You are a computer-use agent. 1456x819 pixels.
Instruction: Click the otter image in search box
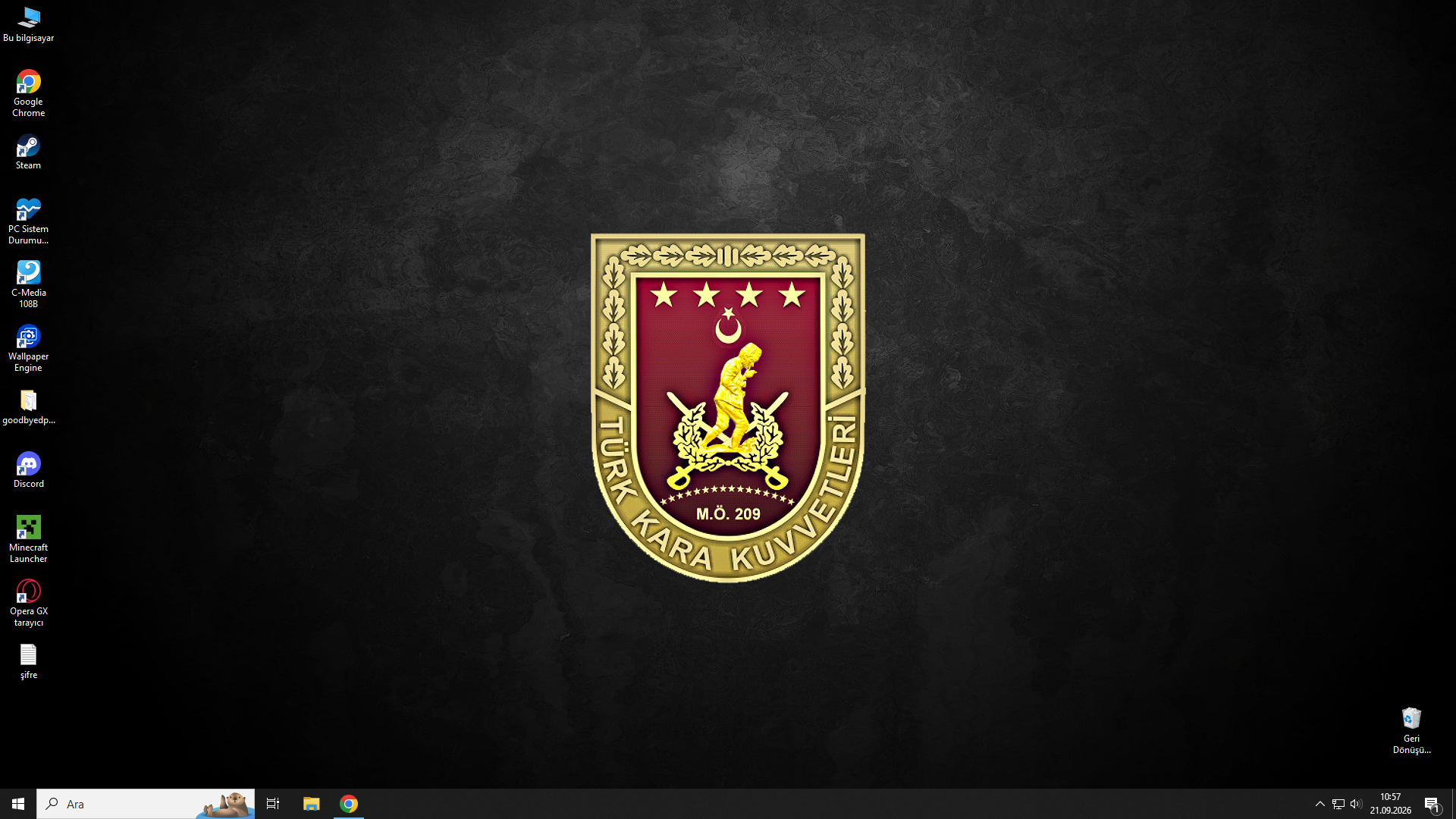point(225,805)
